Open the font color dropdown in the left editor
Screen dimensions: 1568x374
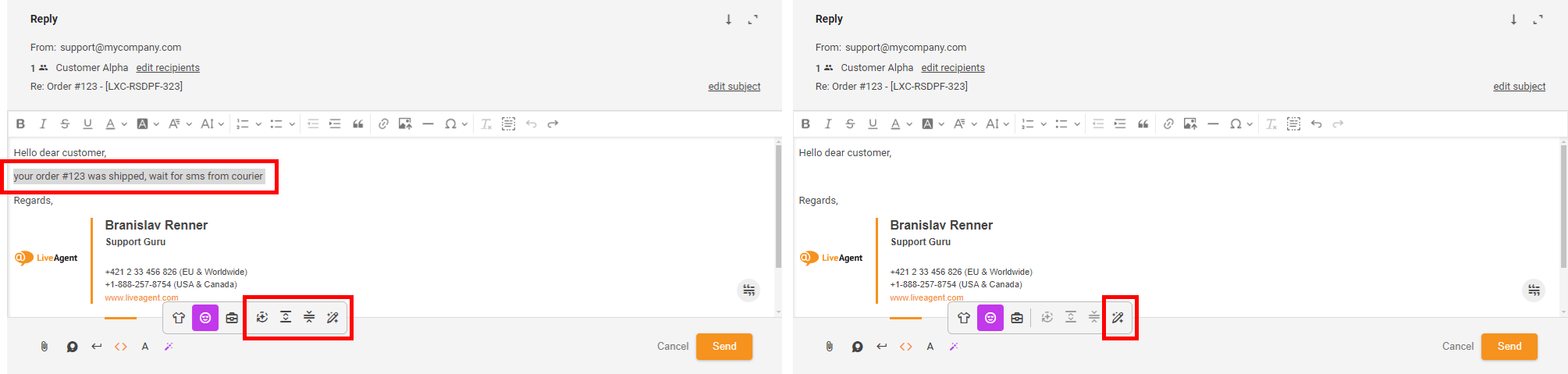[124, 124]
